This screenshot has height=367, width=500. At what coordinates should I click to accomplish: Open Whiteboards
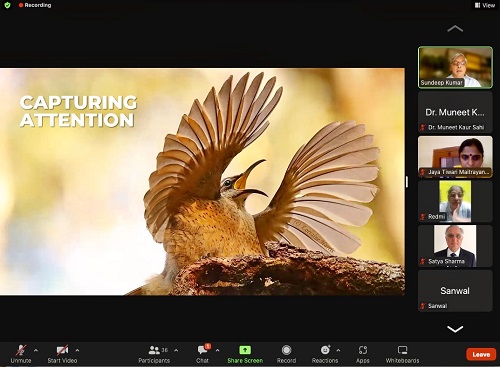[x=402, y=354]
